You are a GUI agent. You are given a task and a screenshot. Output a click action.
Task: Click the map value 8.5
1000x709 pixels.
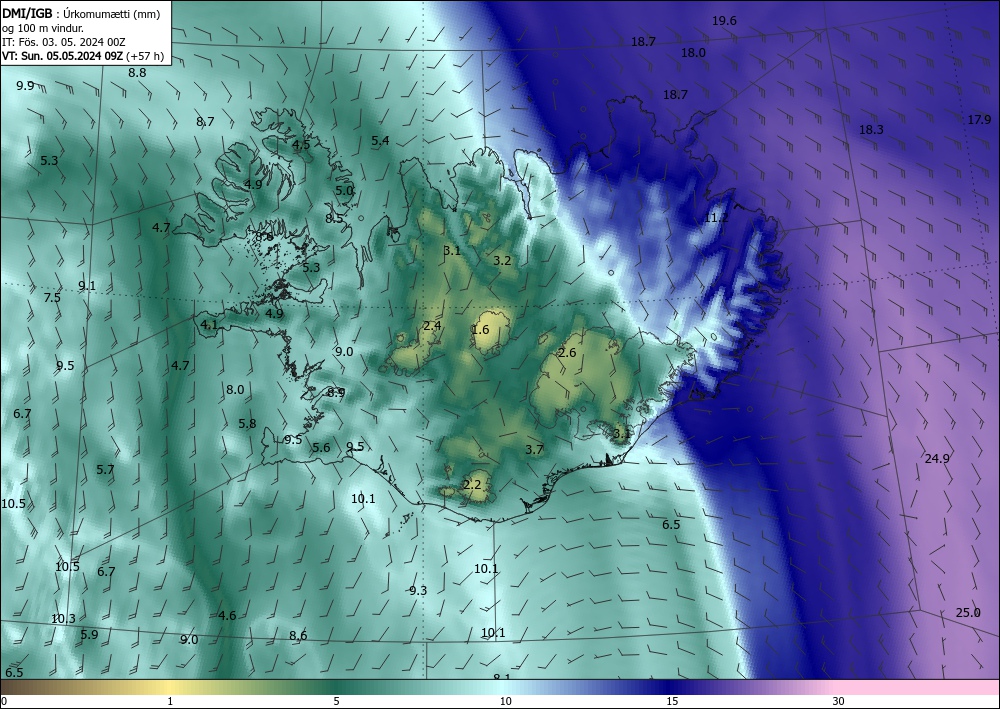click(x=334, y=219)
